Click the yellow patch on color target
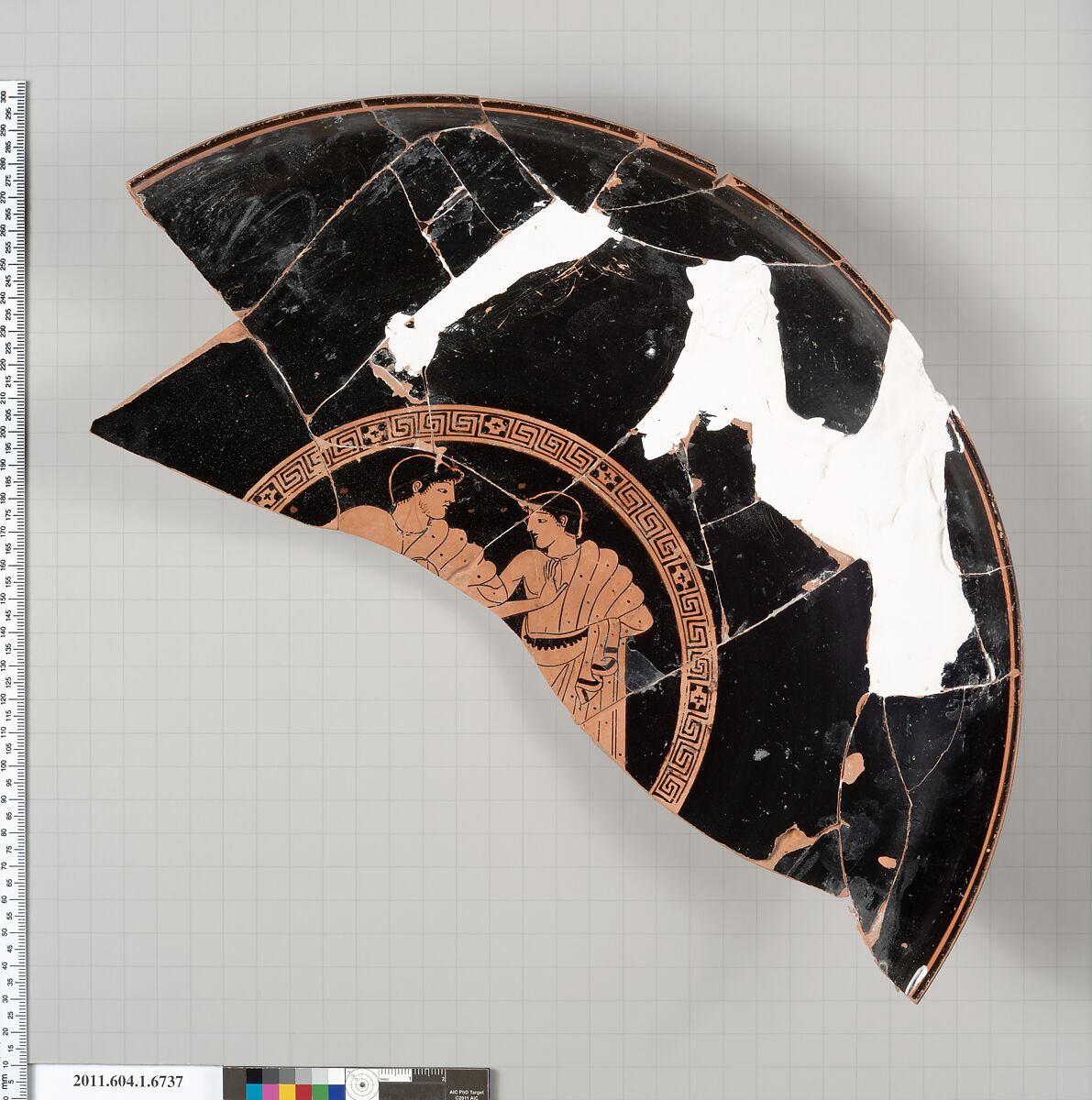Viewport: 1092px width, 1100px height. click(287, 1092)
